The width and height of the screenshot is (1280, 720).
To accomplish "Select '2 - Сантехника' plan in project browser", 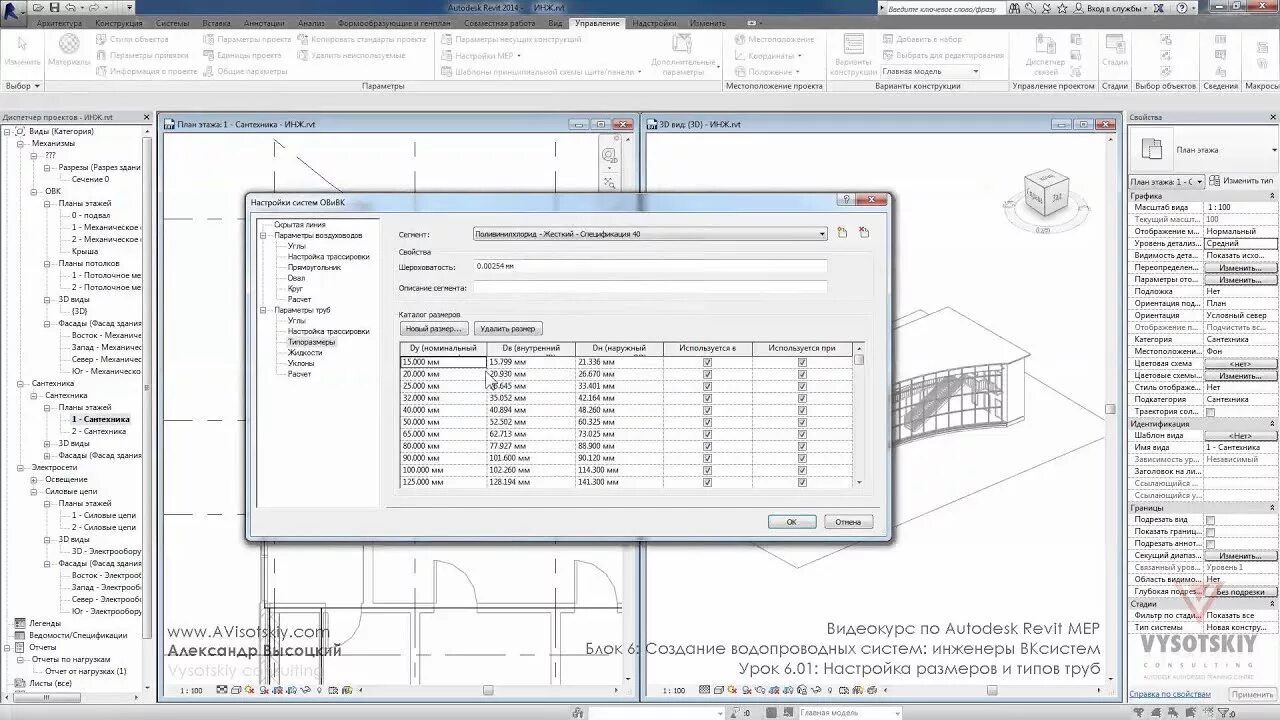I will pos(98,431).
